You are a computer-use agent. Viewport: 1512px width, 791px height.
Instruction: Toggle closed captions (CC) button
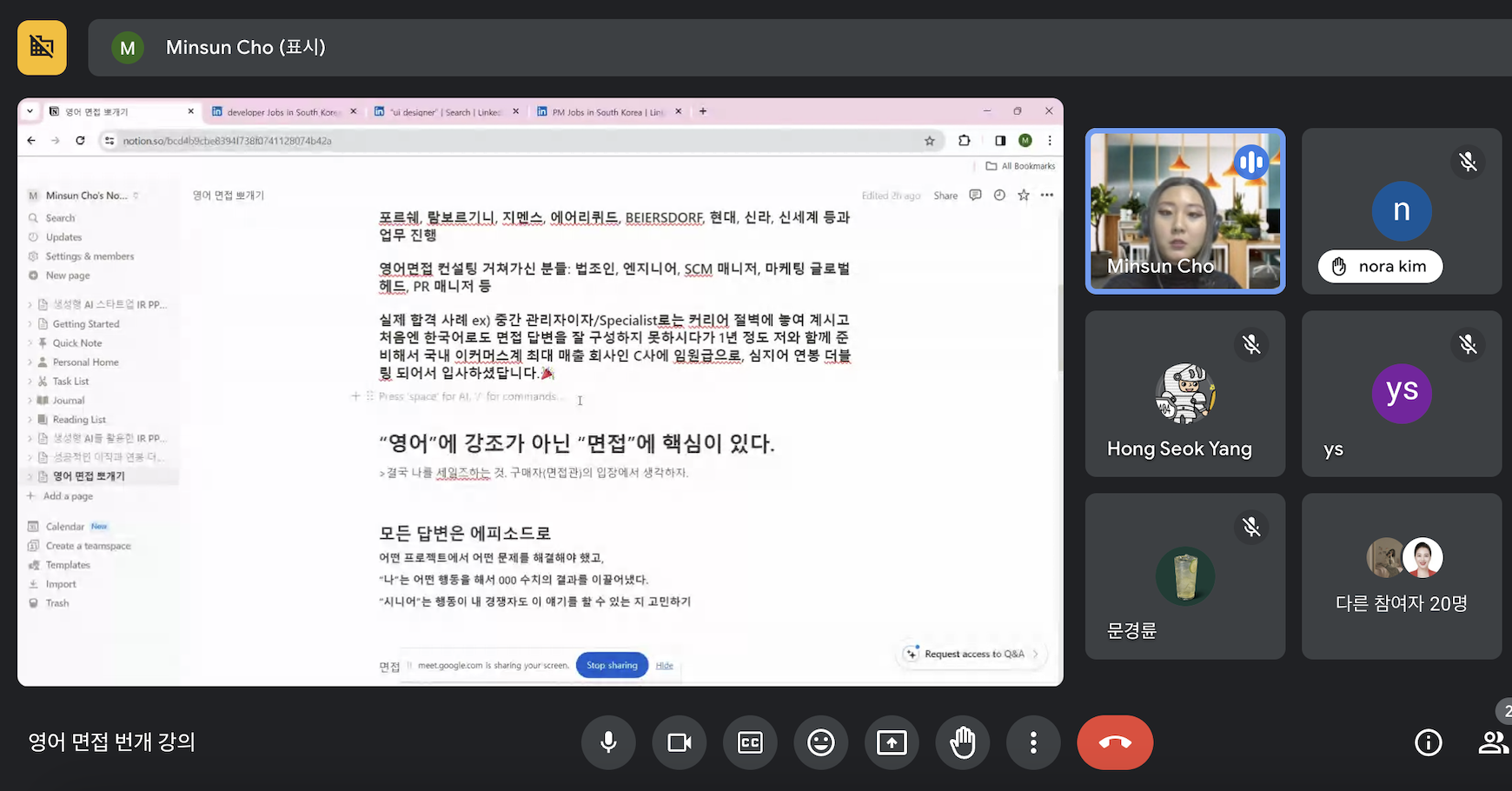tap(750, 742)
